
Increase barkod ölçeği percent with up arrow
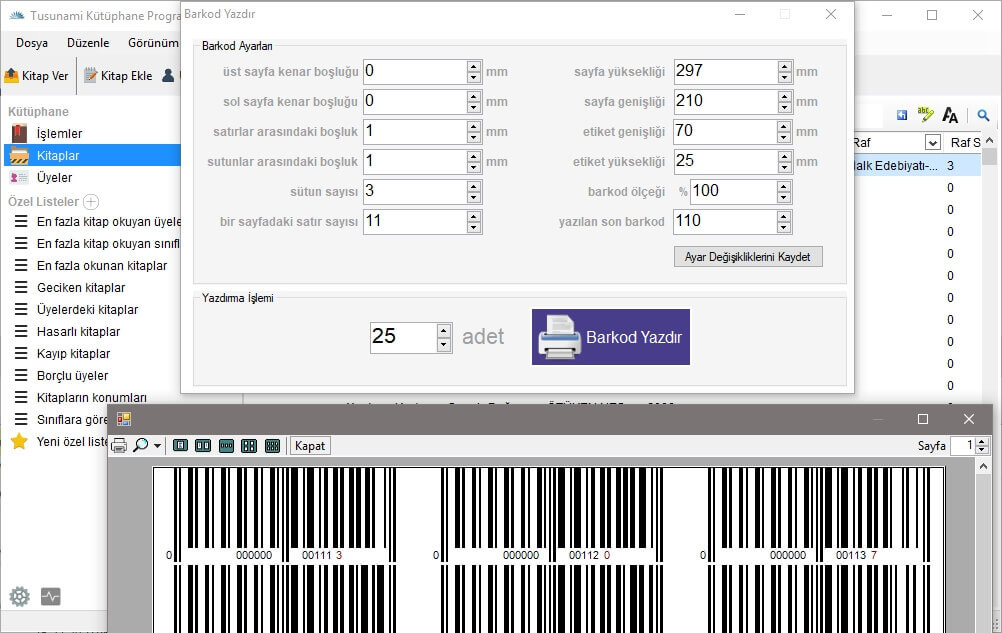click(x=785, y=186)
